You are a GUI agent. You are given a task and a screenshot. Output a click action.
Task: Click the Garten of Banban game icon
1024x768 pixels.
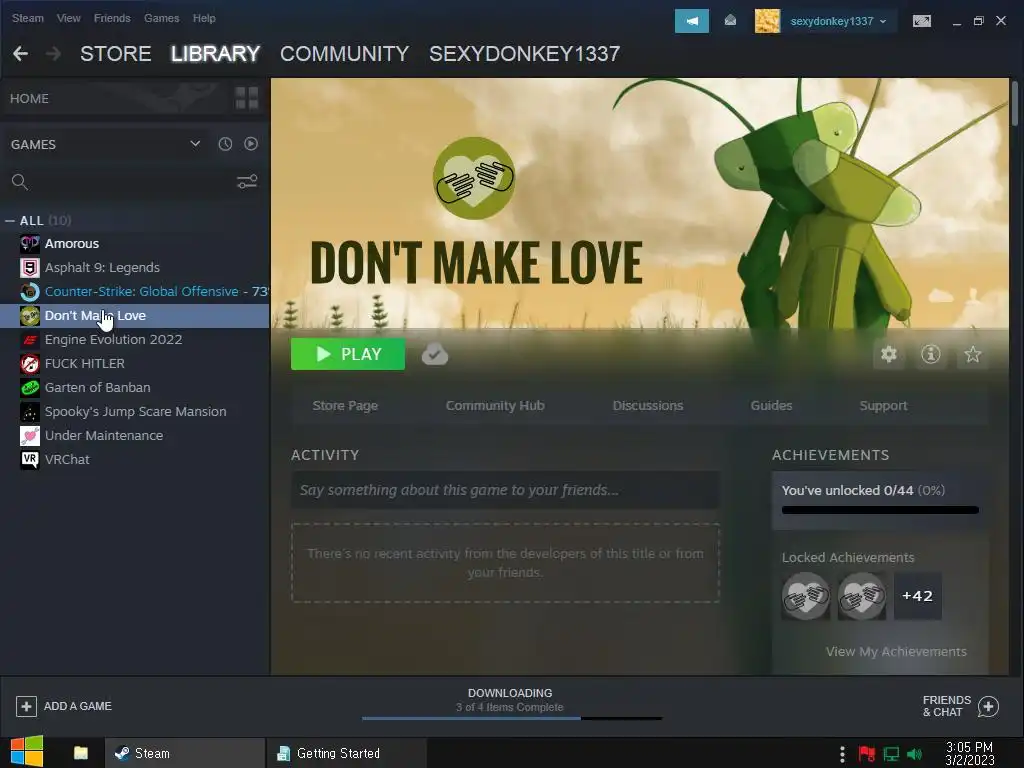tap(29, 387)
